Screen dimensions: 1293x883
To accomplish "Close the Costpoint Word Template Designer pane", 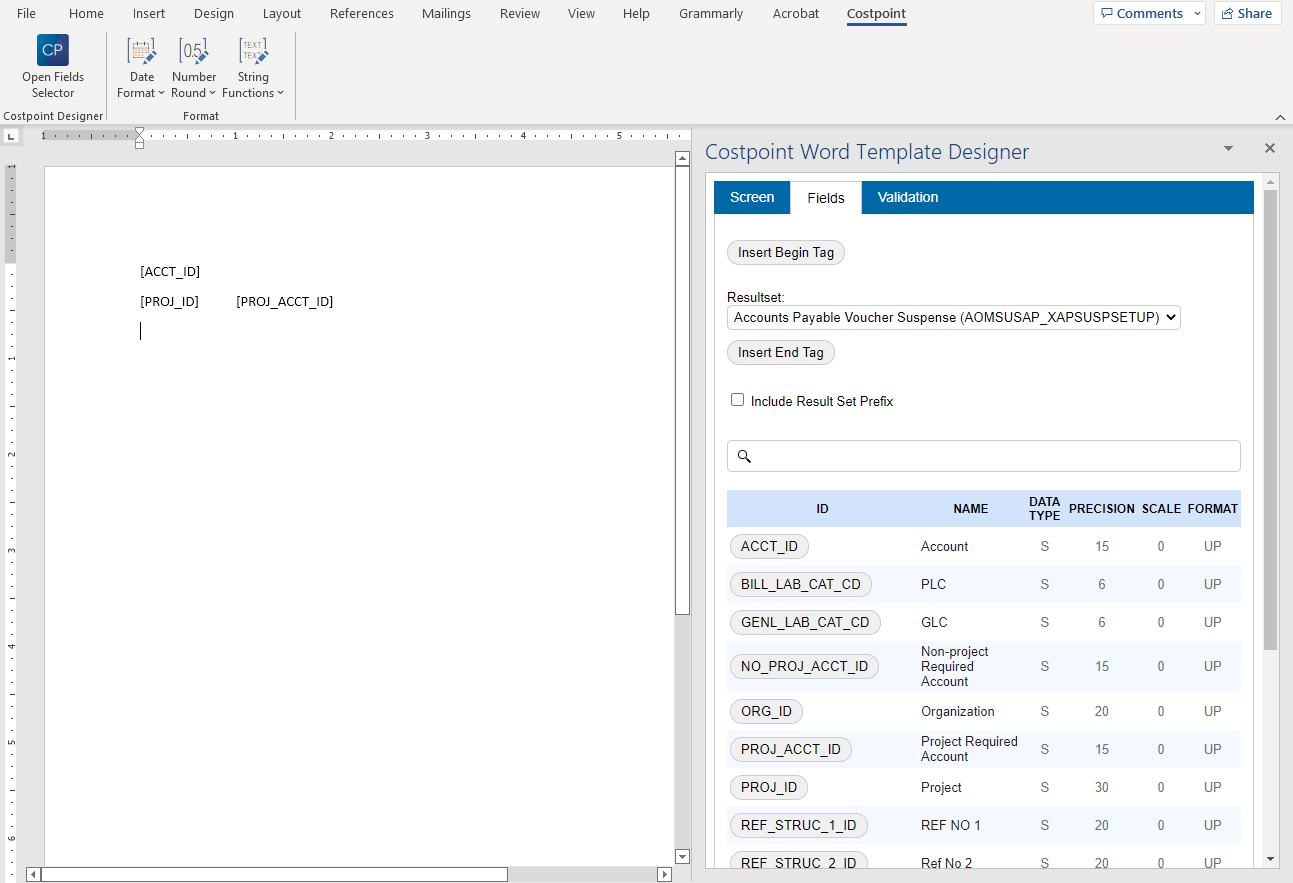I will [1269, 148].
